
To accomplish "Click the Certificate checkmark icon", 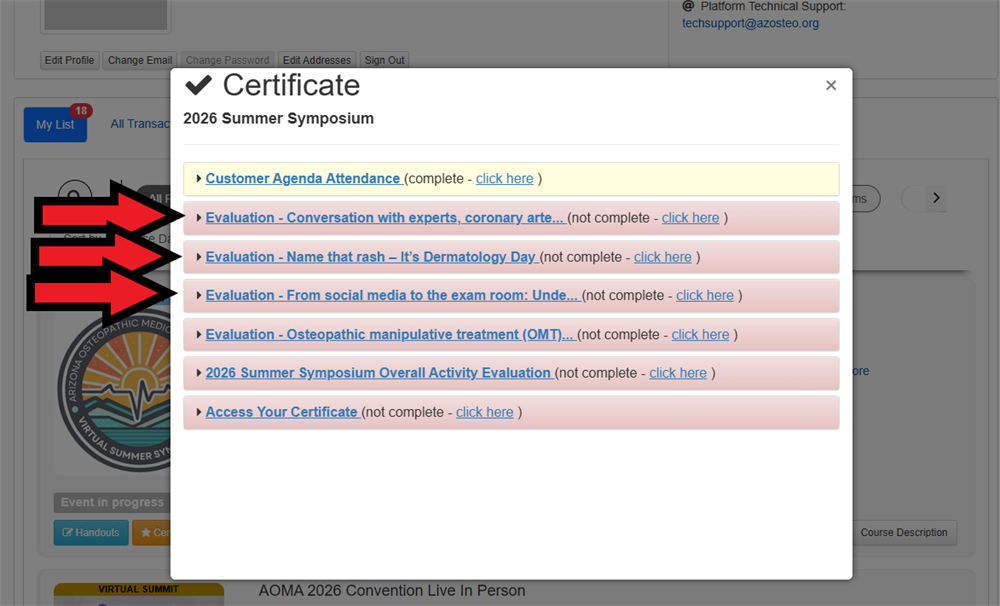I will [198, 85].
